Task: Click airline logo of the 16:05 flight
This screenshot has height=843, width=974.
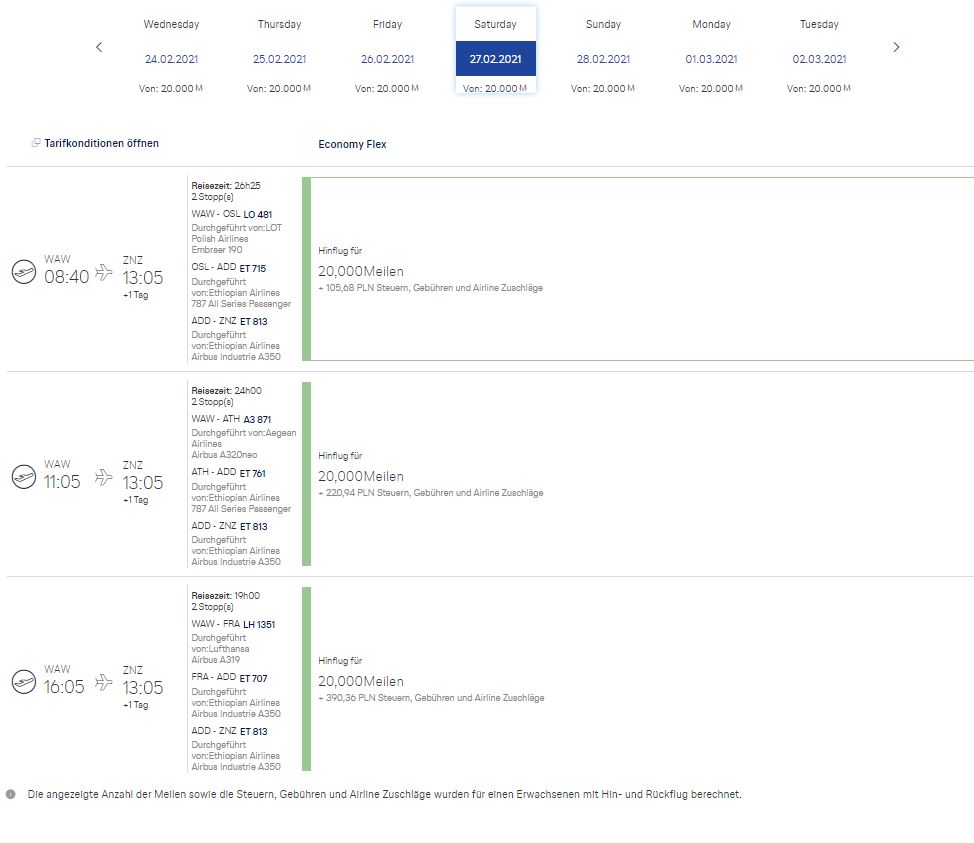Action: 24,681
